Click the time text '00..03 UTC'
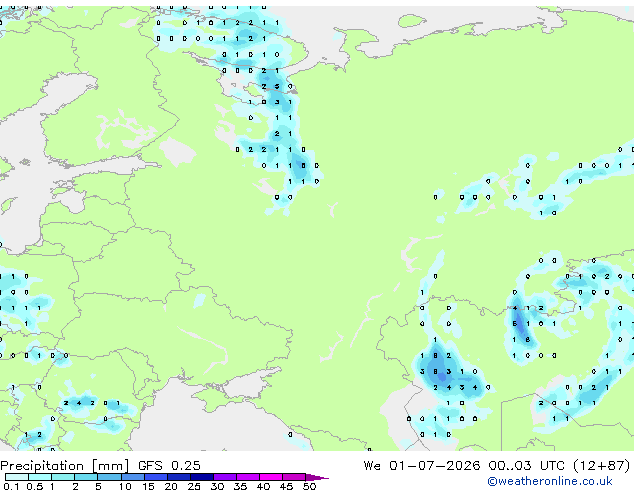Viewport: 634px width, 490px height. 526,465
